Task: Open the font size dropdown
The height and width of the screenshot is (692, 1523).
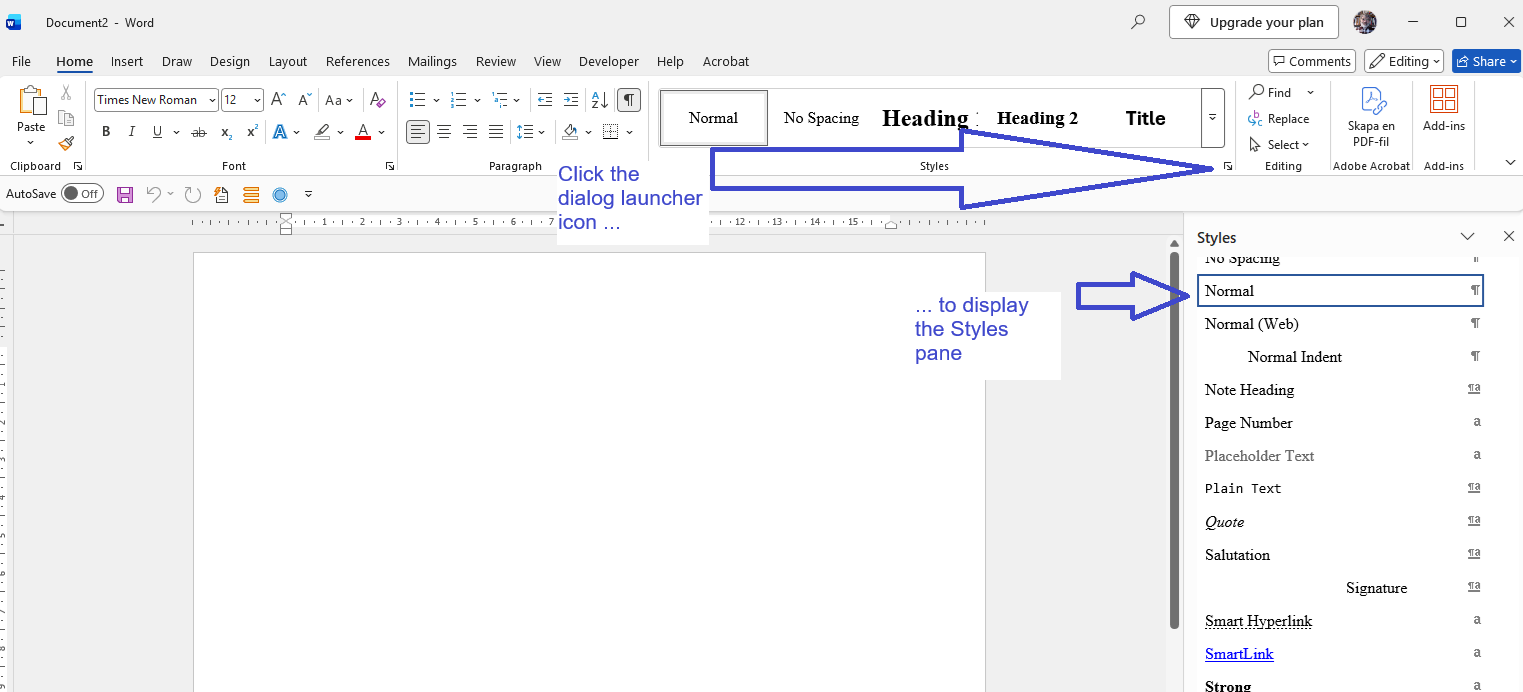Action: (x=257, y=100)
